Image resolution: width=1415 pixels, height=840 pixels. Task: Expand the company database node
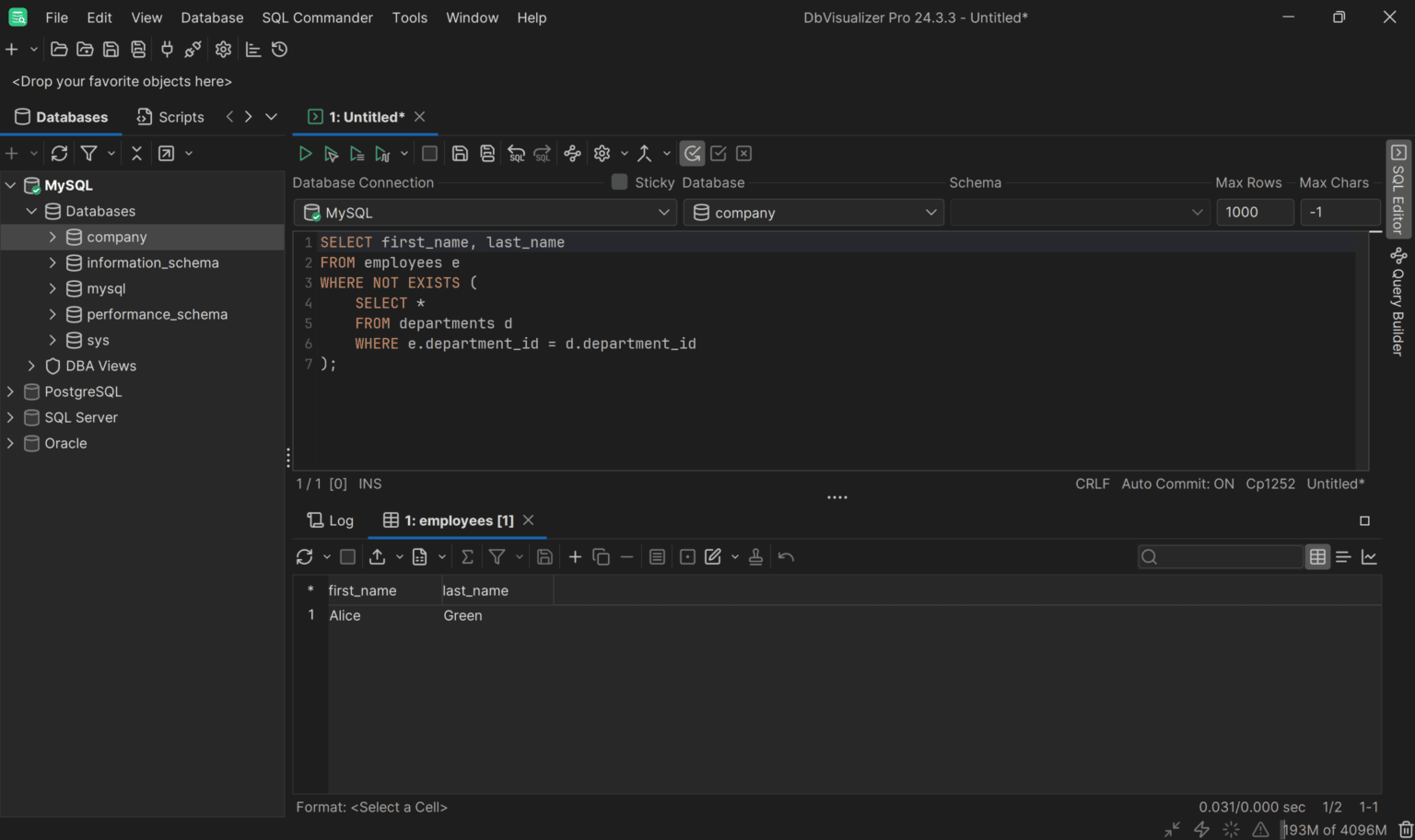[54, 237]
